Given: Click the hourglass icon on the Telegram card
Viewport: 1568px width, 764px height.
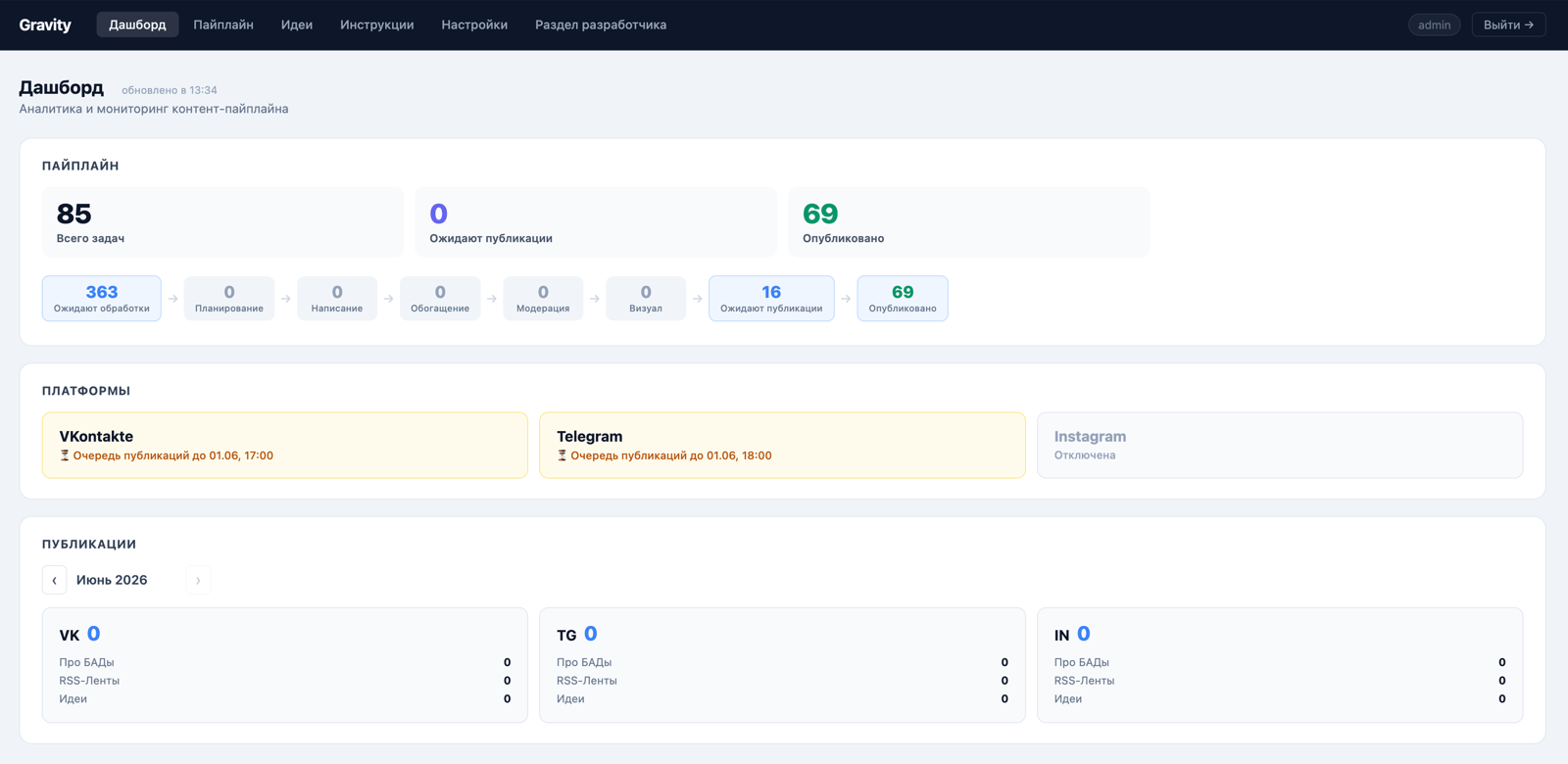Looking at the screenshot, I should (x=563, y=455).
